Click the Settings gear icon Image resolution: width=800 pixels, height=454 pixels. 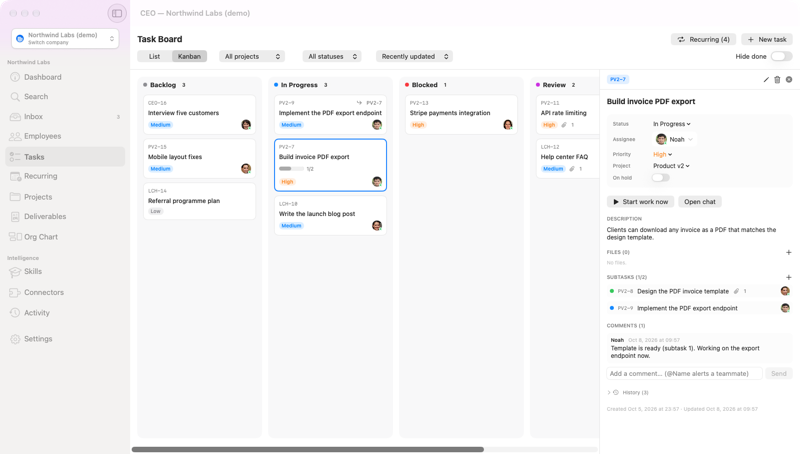click(15, 339)
